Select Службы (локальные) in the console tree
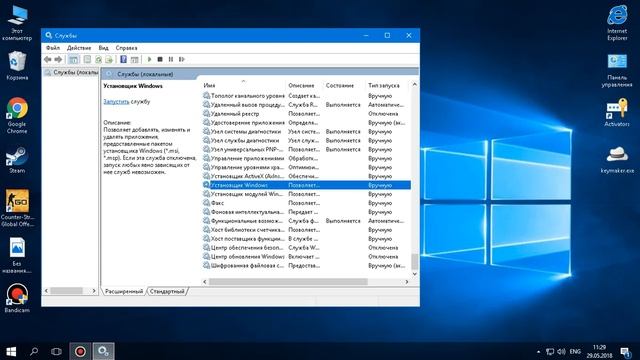 (x=72, y=72)
